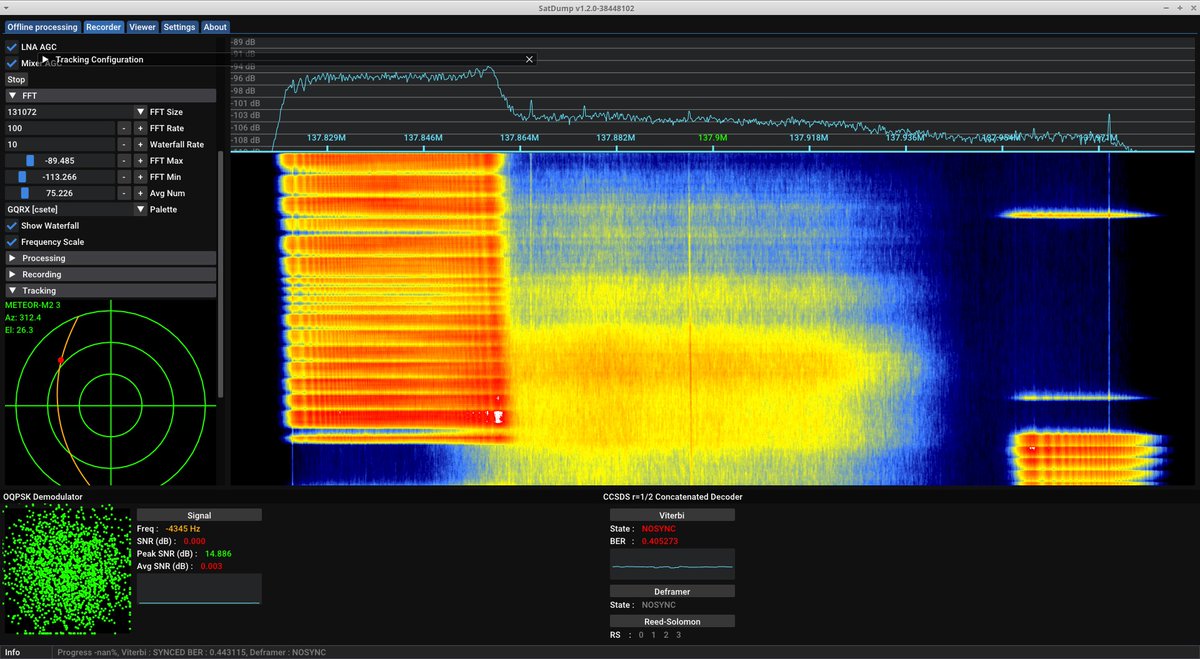The image size is (1200, 659).
Task: Expand the Processing section
Action: pos(110,258)
